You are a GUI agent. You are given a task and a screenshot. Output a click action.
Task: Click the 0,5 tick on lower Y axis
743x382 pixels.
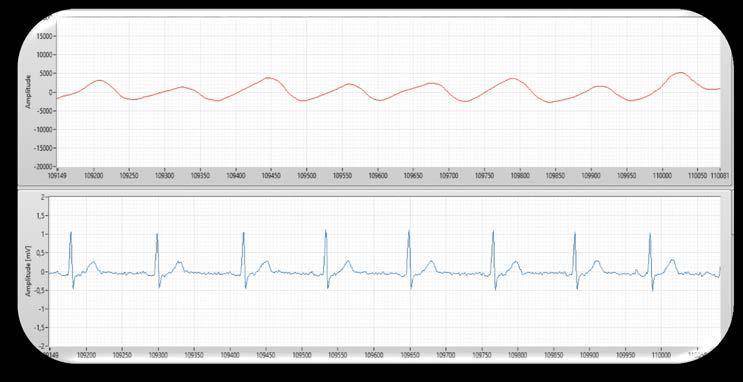[40, 253]
